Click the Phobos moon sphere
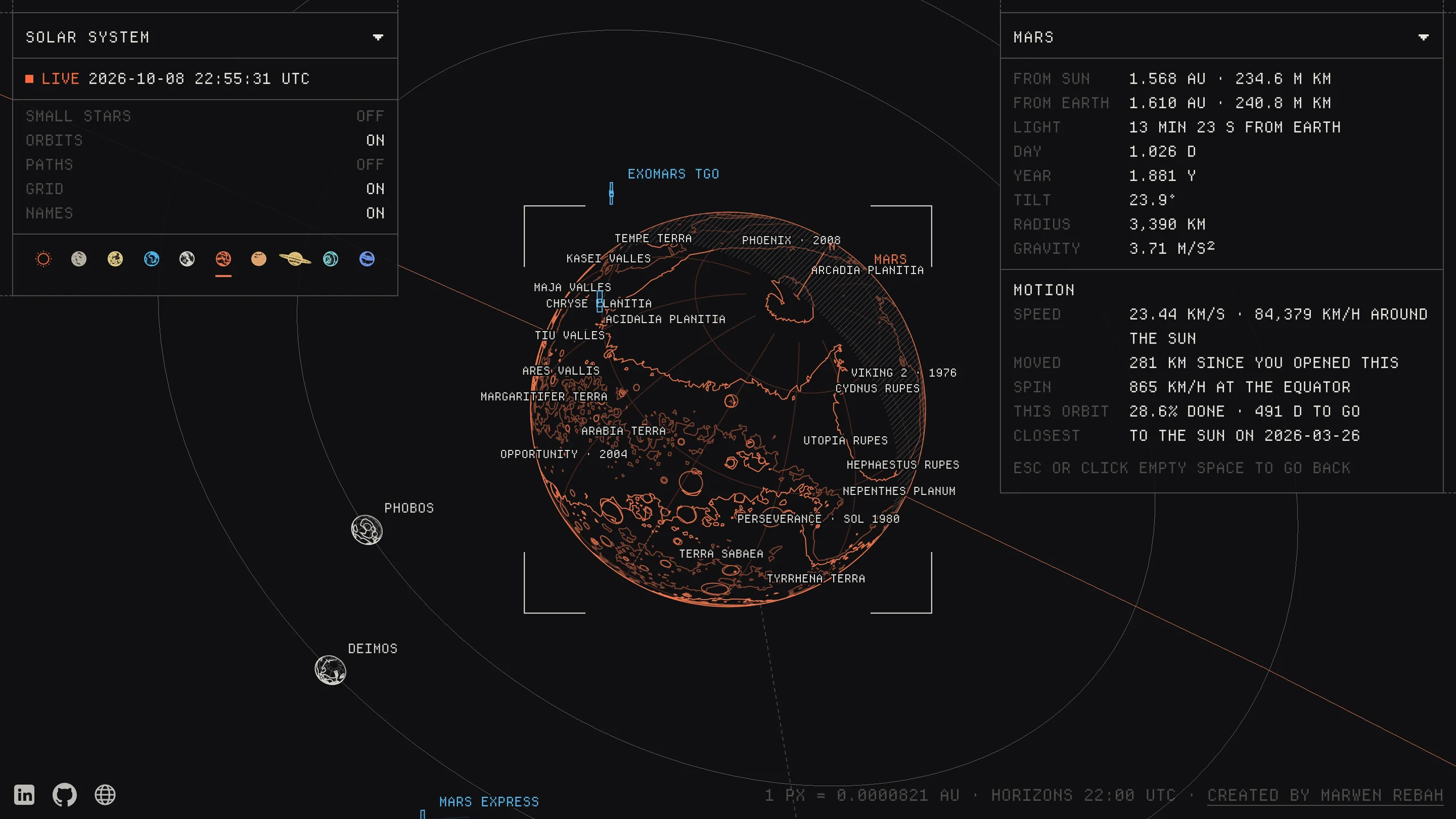This screenshot has width=1456, height=819. (x=367, y=530)
